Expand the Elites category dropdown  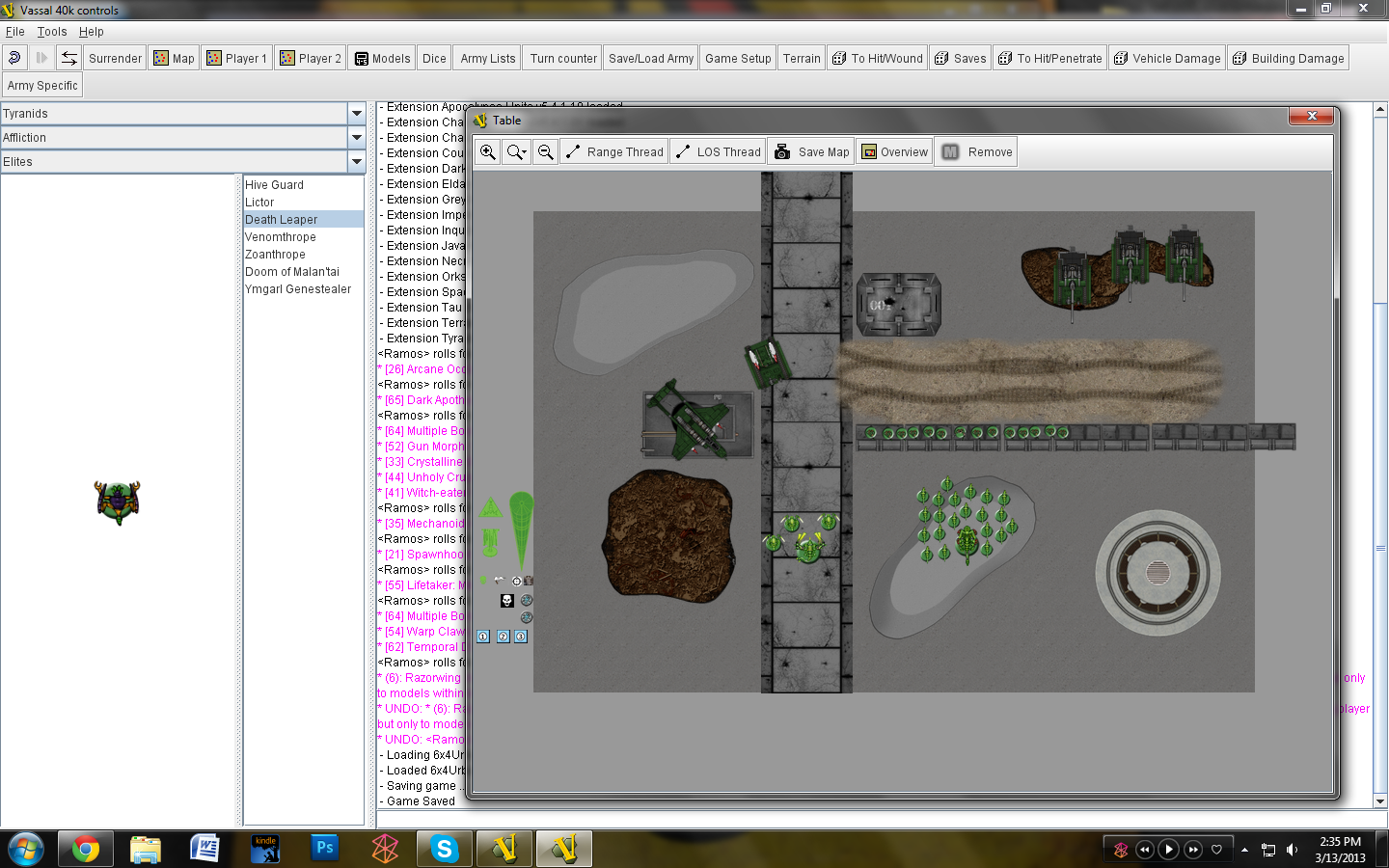click(356, 162)
